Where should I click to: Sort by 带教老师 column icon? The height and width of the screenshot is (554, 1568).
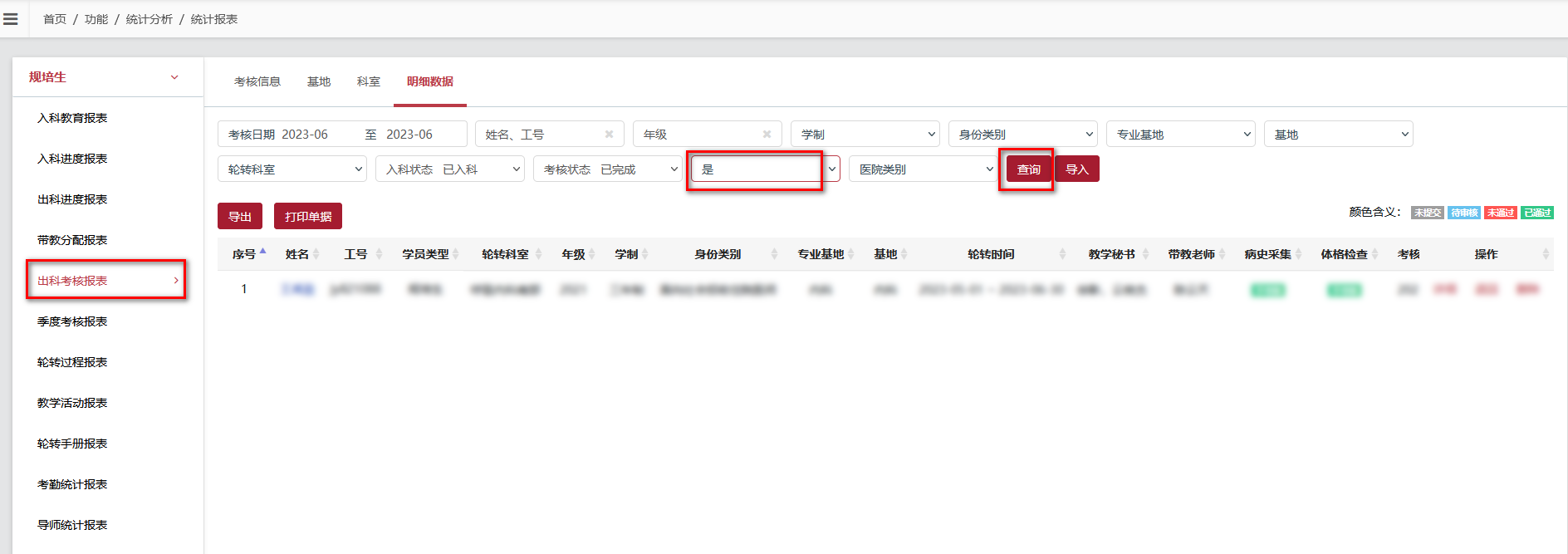(1222, 254)
